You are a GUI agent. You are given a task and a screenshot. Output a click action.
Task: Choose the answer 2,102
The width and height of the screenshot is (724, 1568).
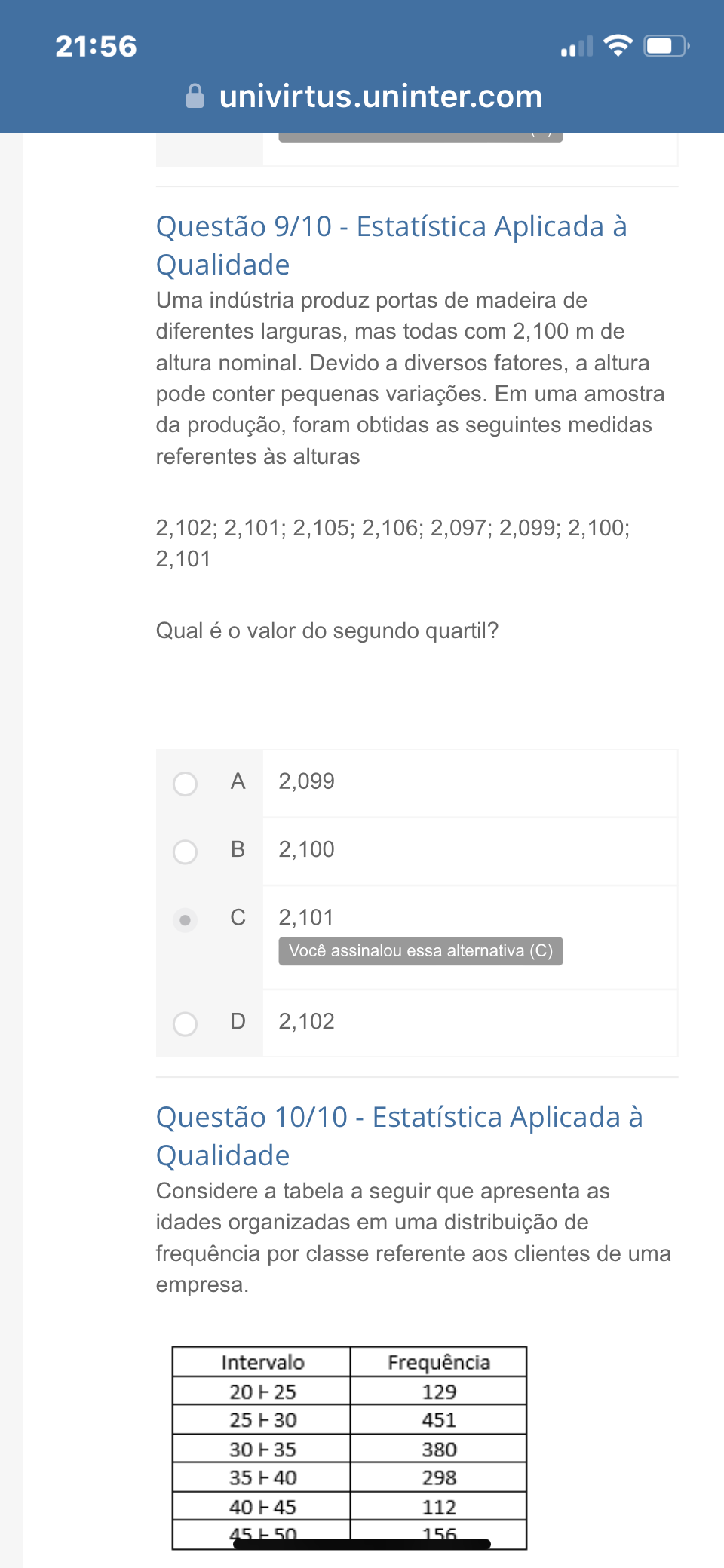[x=306, y=1021]
